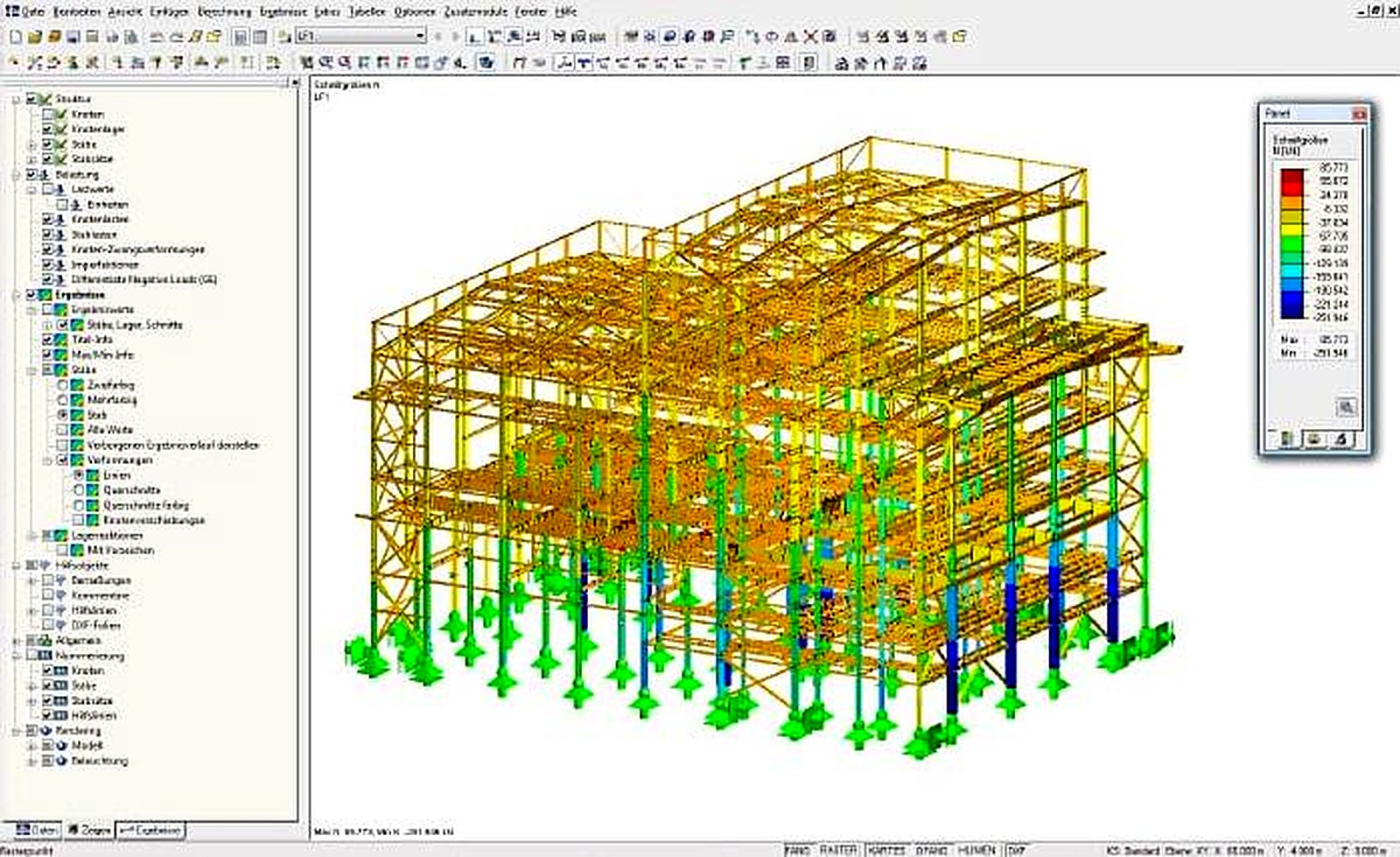Enable the Knoten checkbox under Struktur
This screenshot has height=857, width=1400.
[48, 114]
